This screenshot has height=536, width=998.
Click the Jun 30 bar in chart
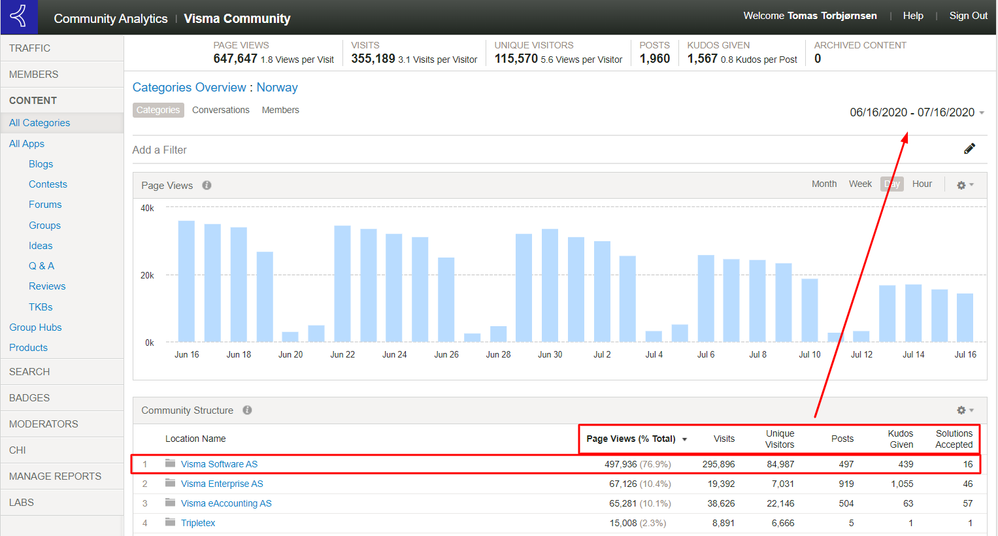point(550,285)
